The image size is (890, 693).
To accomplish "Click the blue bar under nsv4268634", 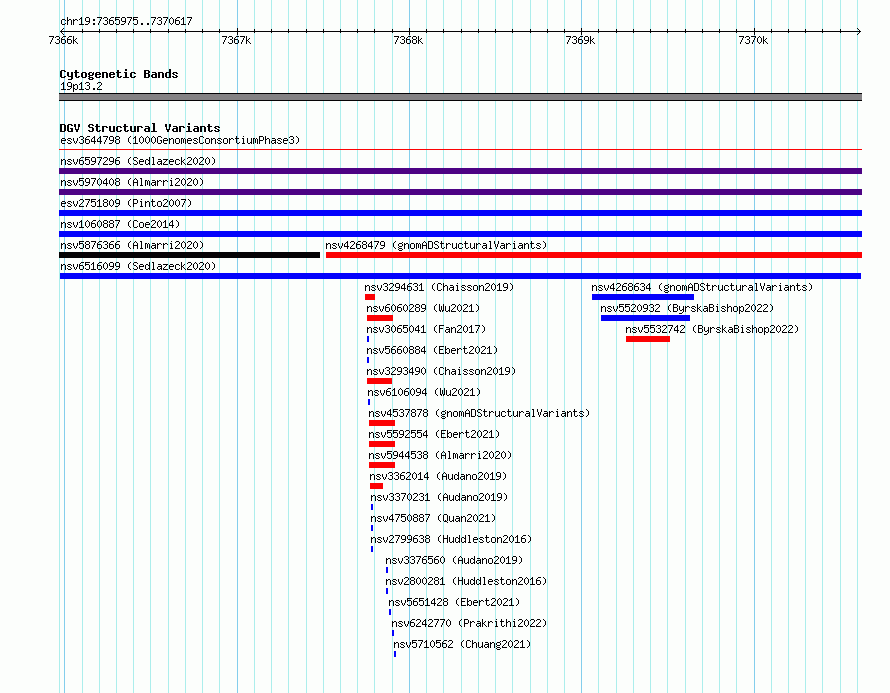I will pyautogui.click(x=643, y=297).
